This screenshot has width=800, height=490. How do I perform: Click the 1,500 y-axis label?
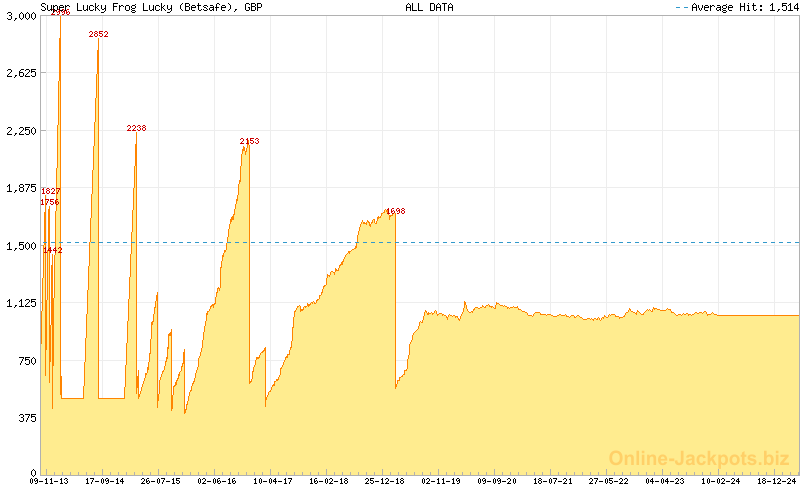22,246
